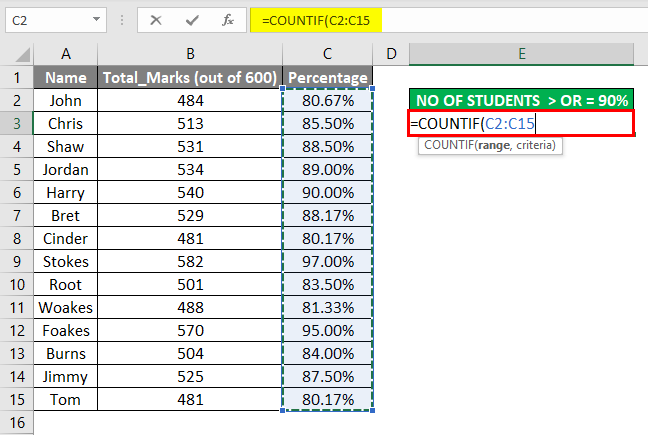Click percentage cell 89.00%
Screen dimensions: 648x435
point(327,169)
